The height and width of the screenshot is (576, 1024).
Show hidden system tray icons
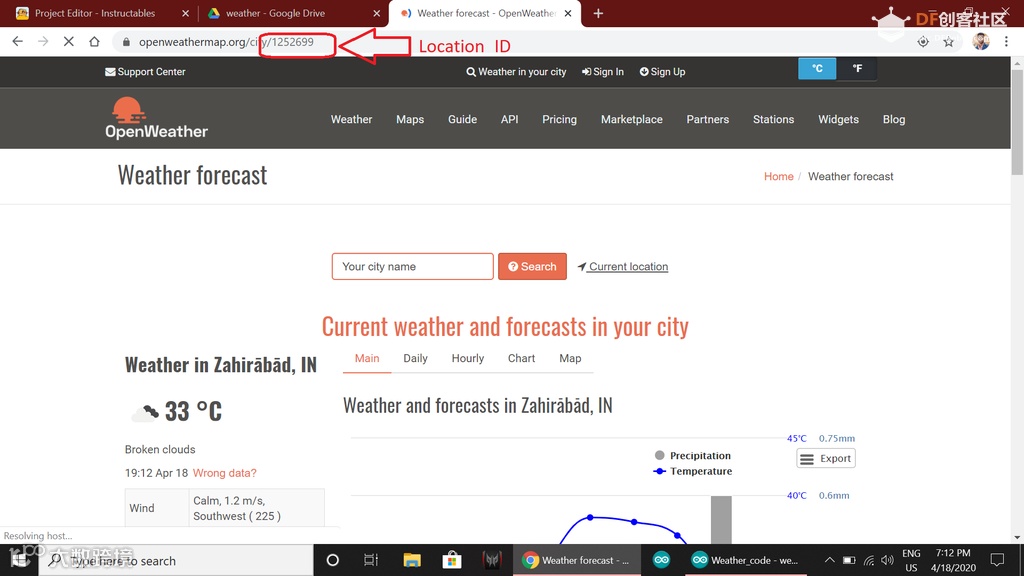[x=829, y=560]
